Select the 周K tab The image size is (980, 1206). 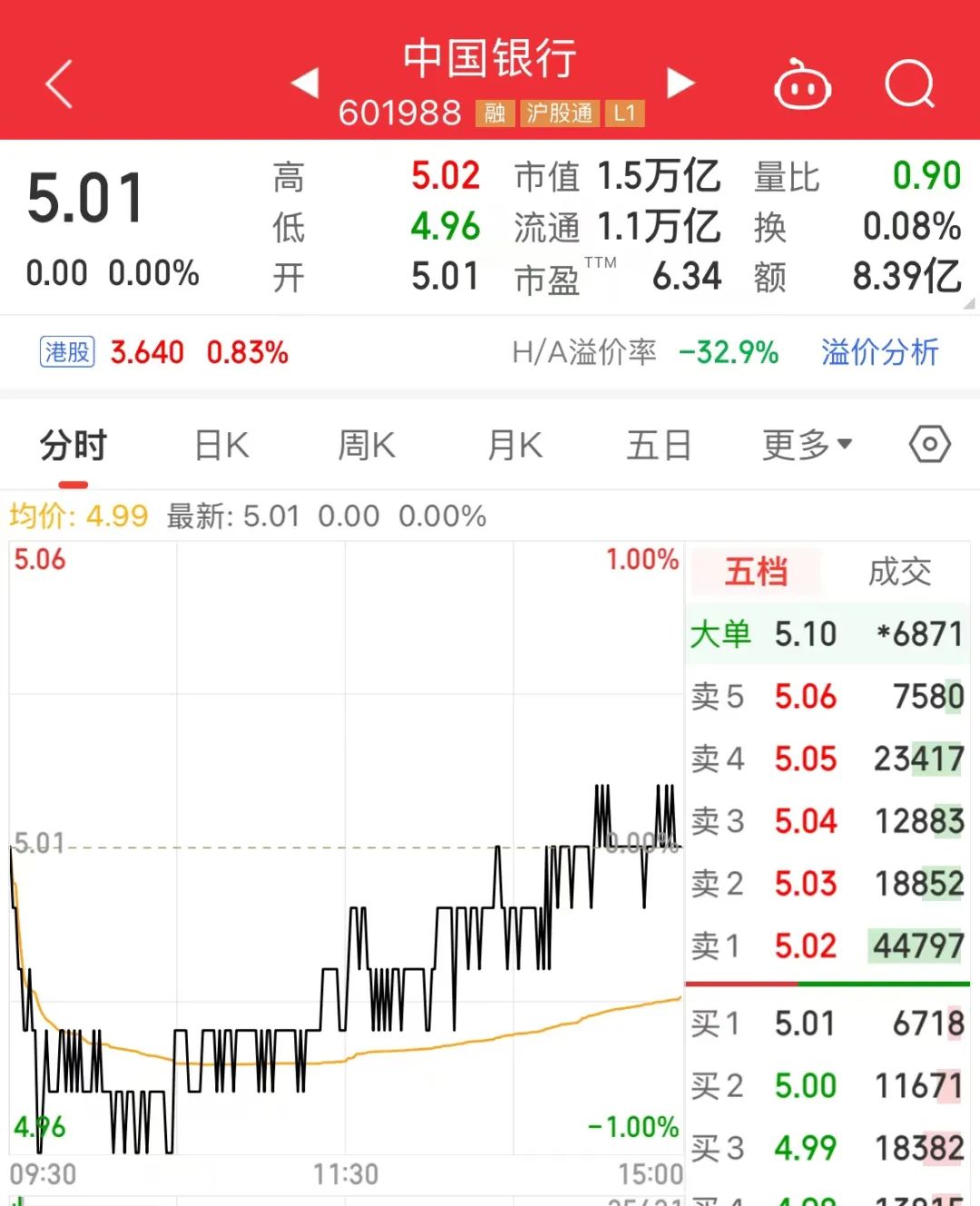coord(367,446)
